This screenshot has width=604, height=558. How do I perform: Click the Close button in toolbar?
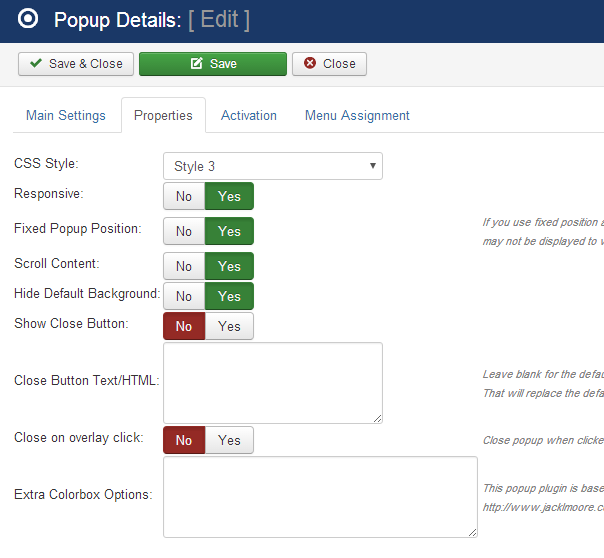(x=329, y=64)
